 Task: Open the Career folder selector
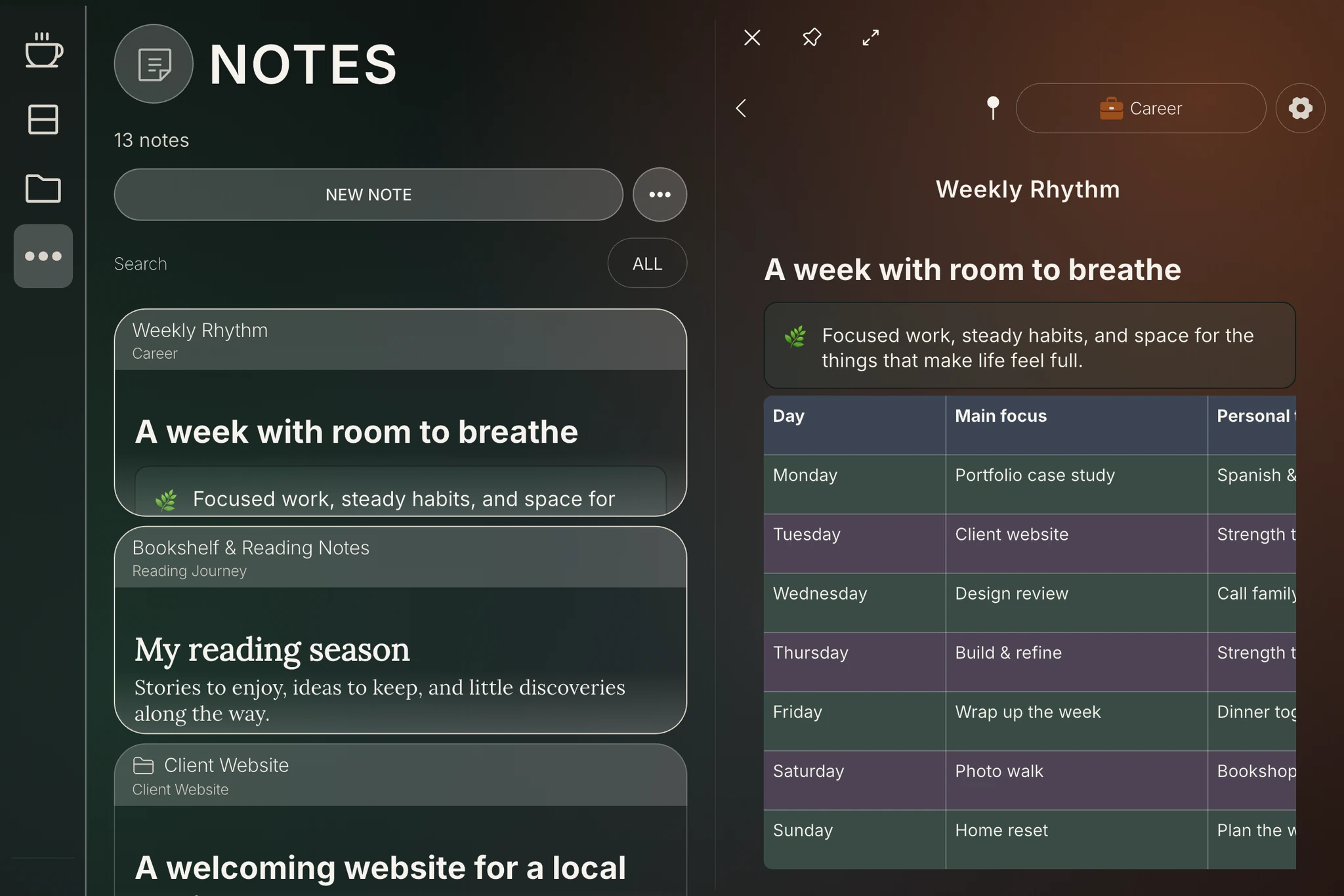(1141, 108)
